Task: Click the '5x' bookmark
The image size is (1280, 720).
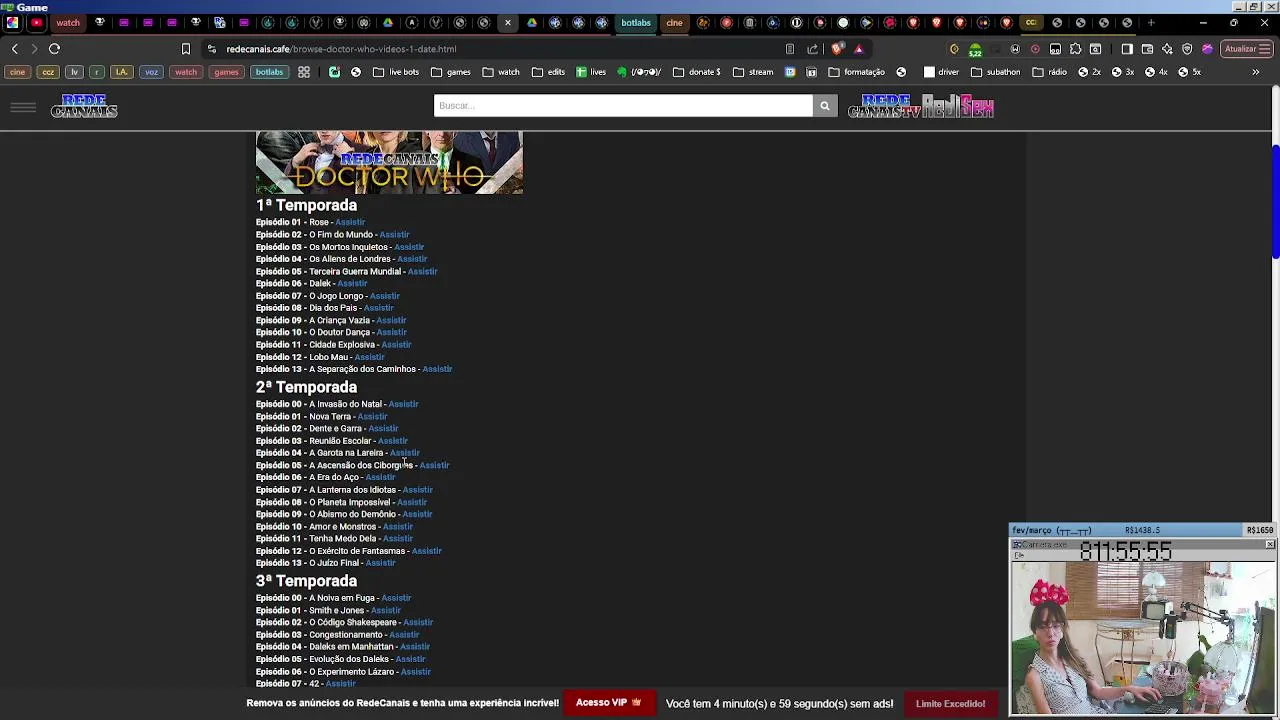Action: (1189, 72)
